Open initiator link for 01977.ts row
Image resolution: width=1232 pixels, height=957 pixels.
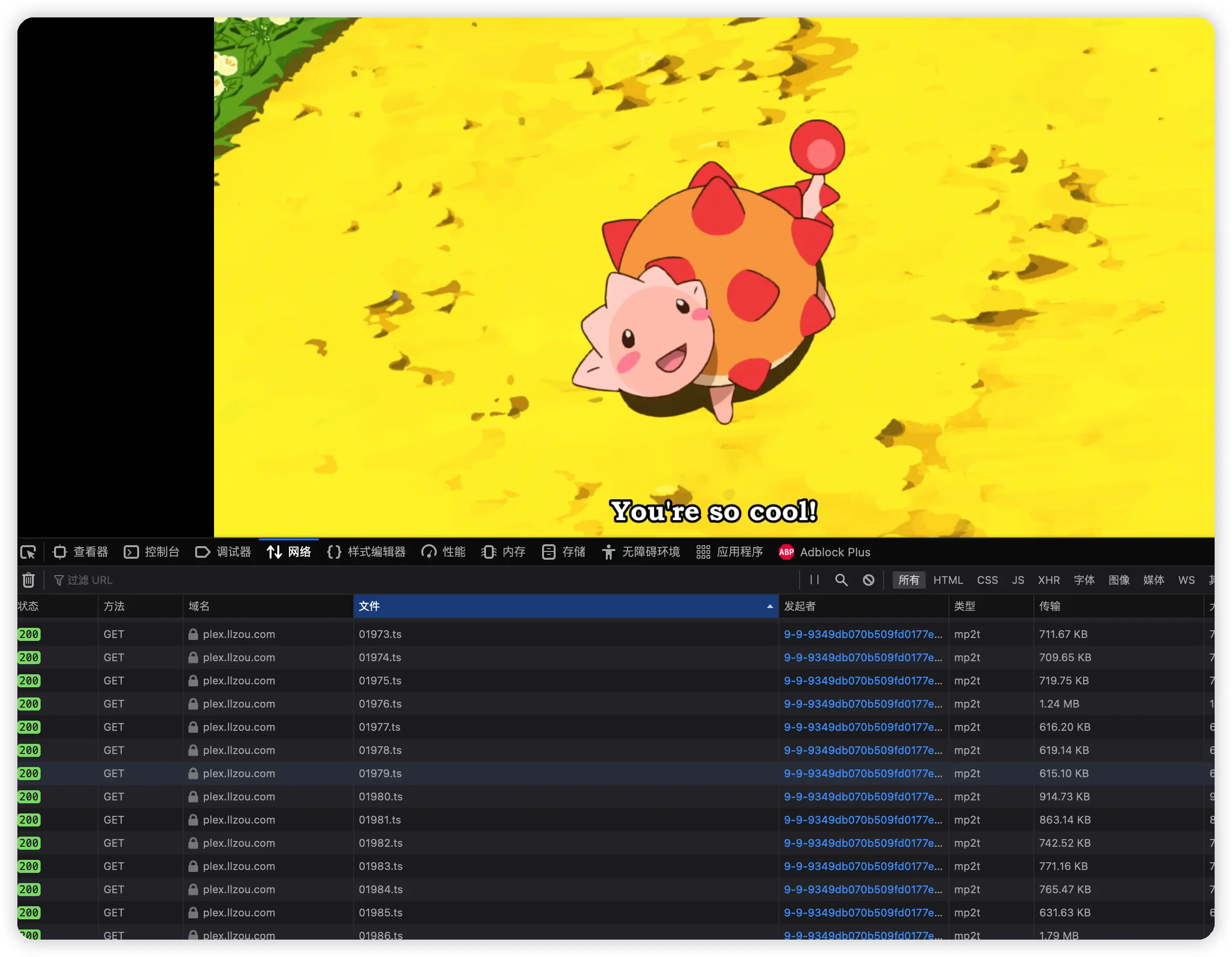tap(862, 727)
